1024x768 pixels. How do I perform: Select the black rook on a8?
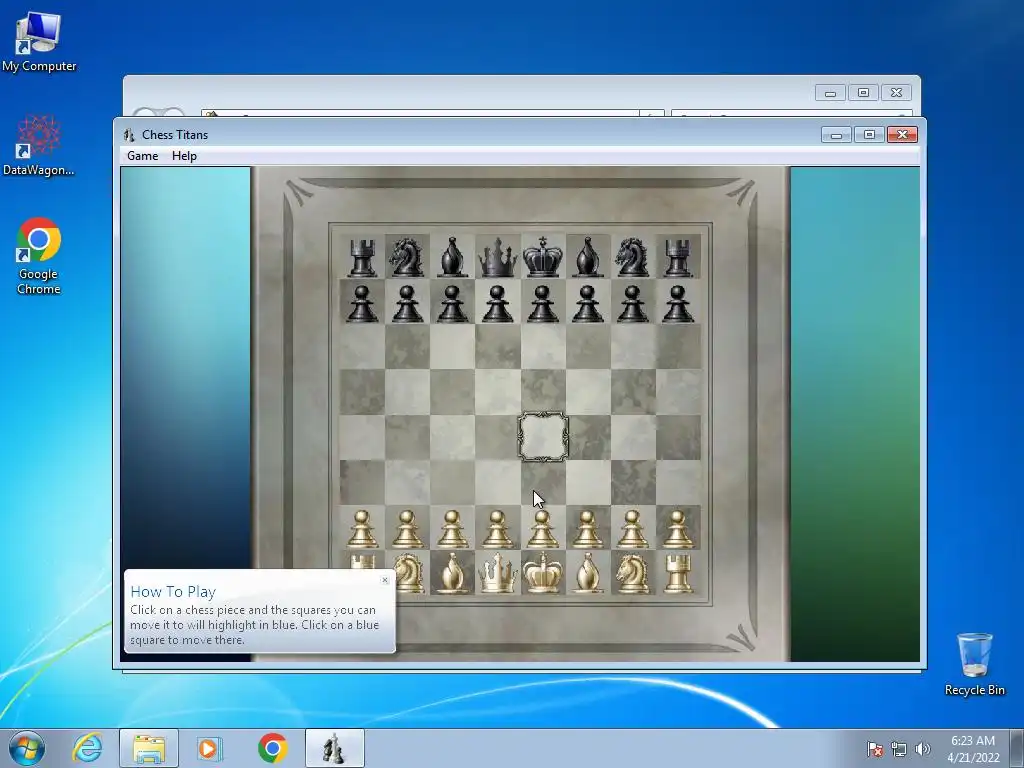pyautogui.click(x=362, y=257)
